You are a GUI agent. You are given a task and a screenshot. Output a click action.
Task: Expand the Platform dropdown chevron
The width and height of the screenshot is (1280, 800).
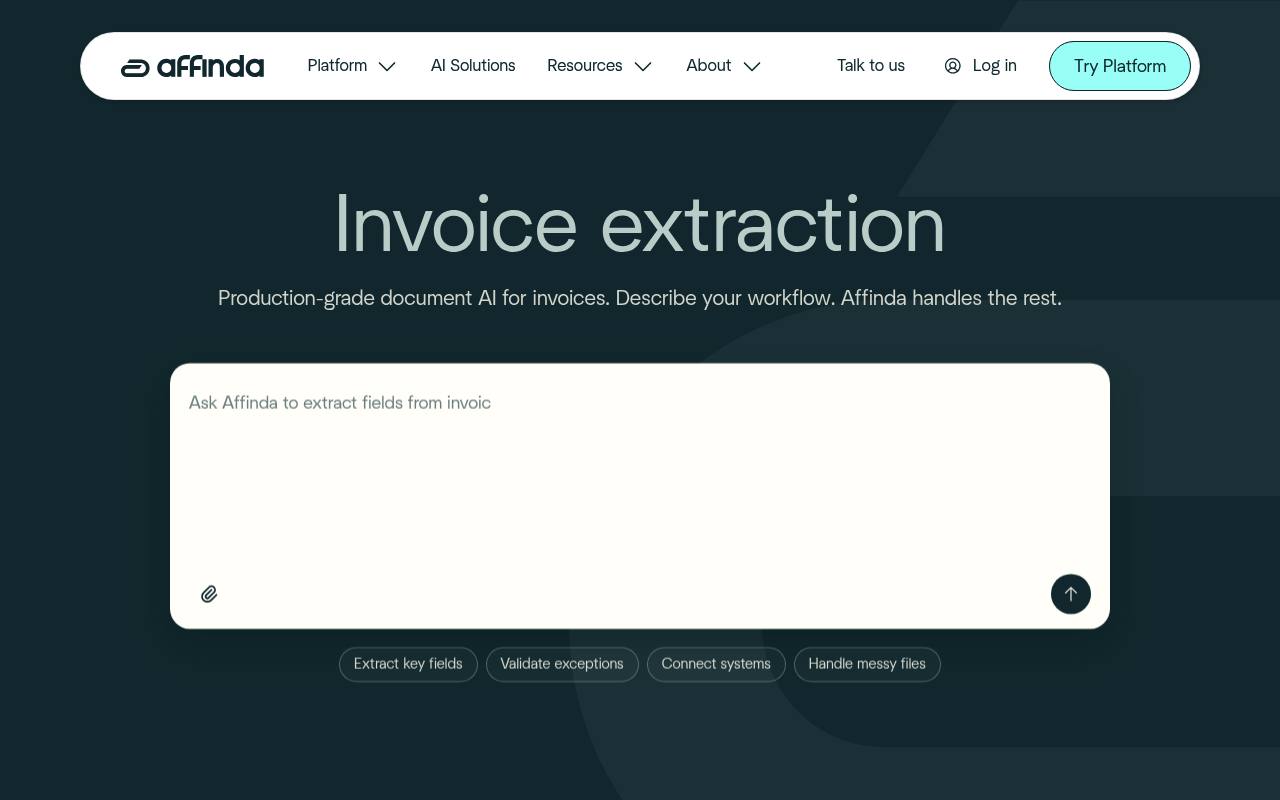[387, 66]
